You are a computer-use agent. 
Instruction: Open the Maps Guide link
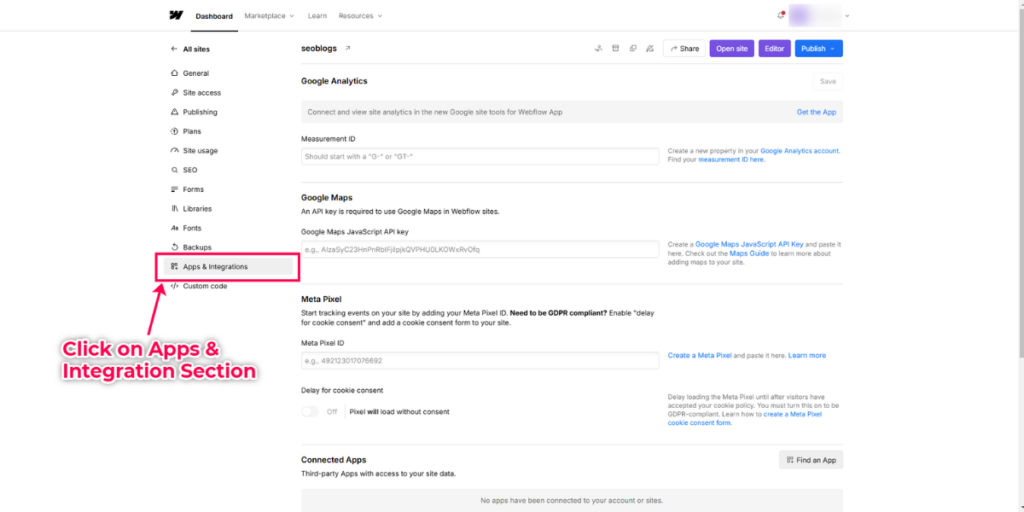(x=751, y=253)
